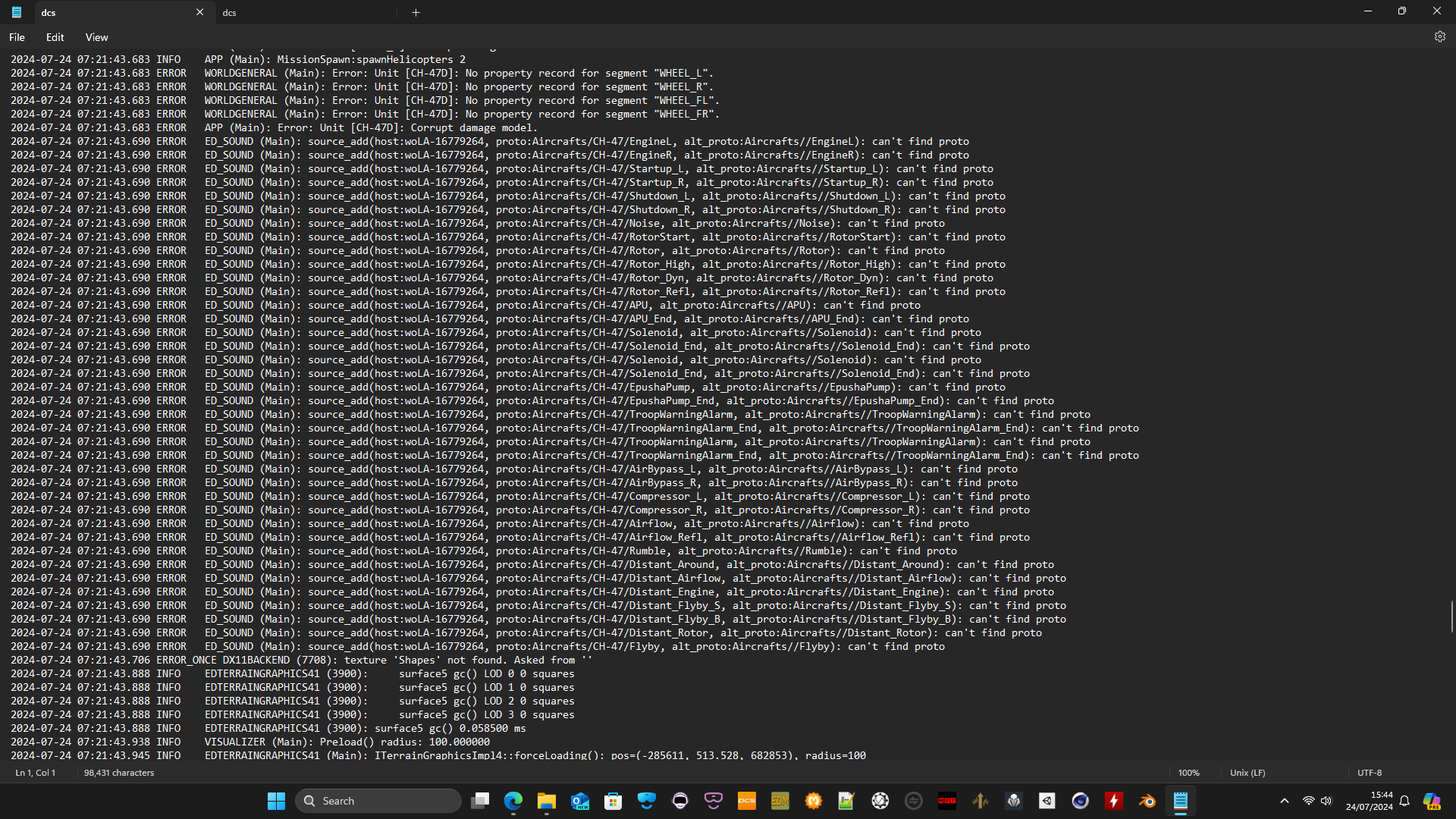This screenshot has height=819, width=1456.
Task: Open the Wi-Fi network tray icon
Action: pos(1308,801)
